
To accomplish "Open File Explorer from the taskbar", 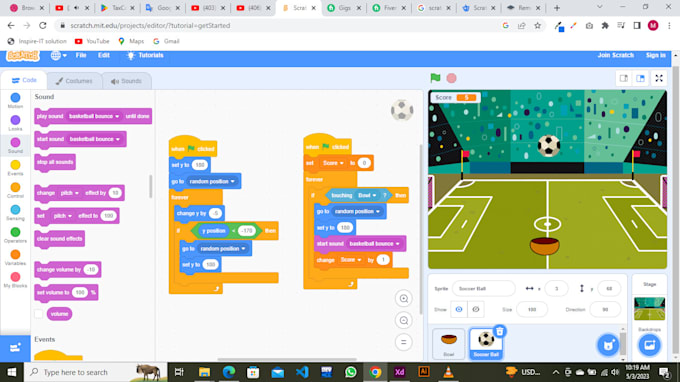I will click(x=204, y=372).
